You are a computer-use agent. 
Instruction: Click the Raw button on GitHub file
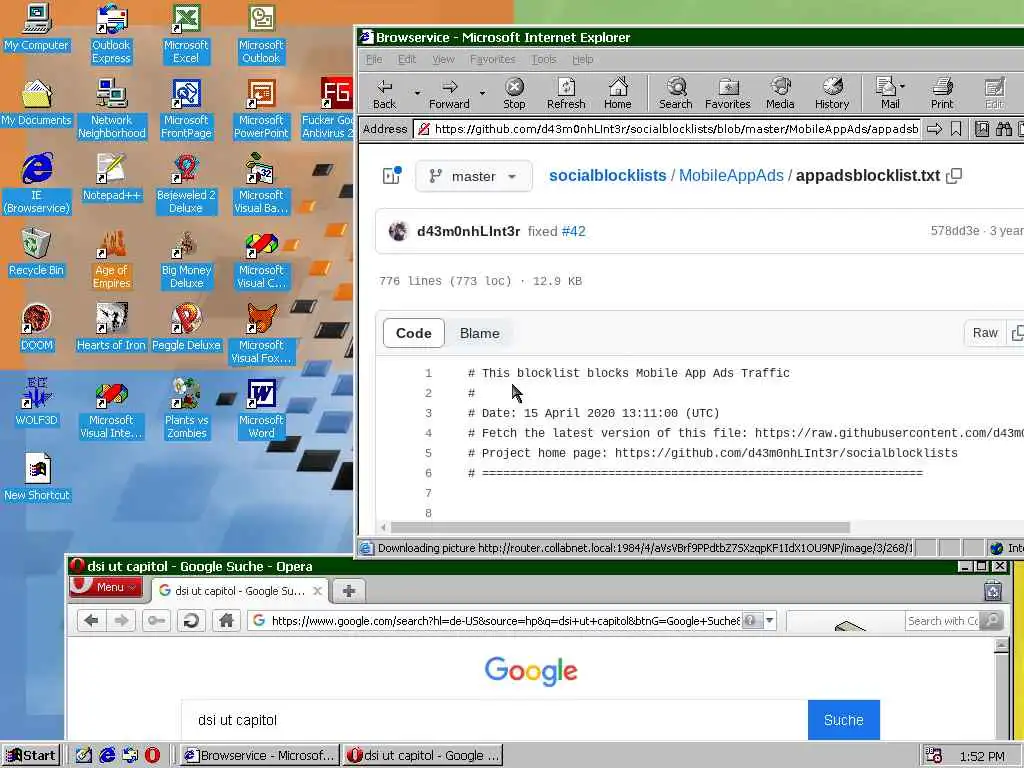(985, 333)
